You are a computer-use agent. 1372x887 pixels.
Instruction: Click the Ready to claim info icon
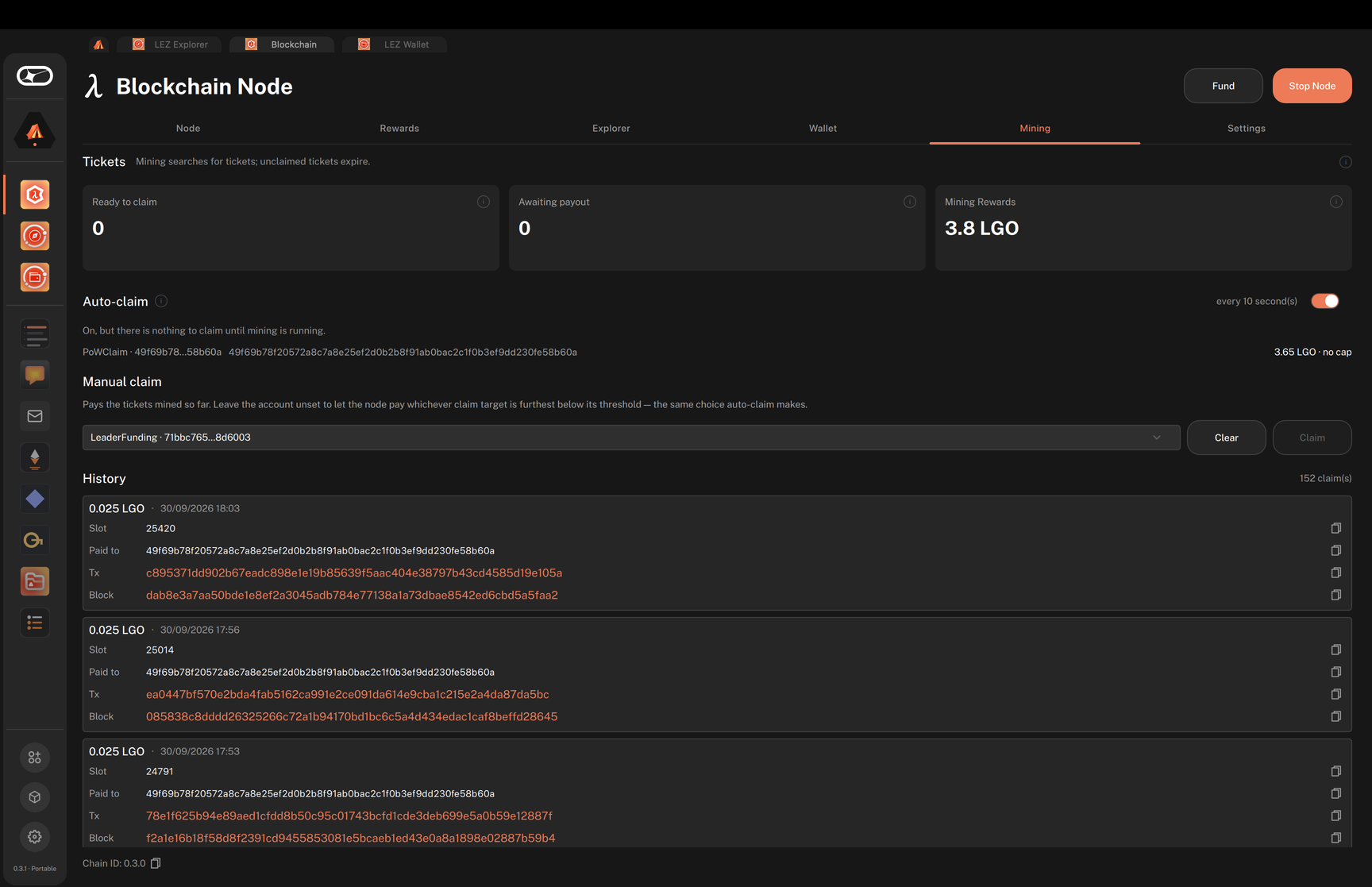point(484,202)
